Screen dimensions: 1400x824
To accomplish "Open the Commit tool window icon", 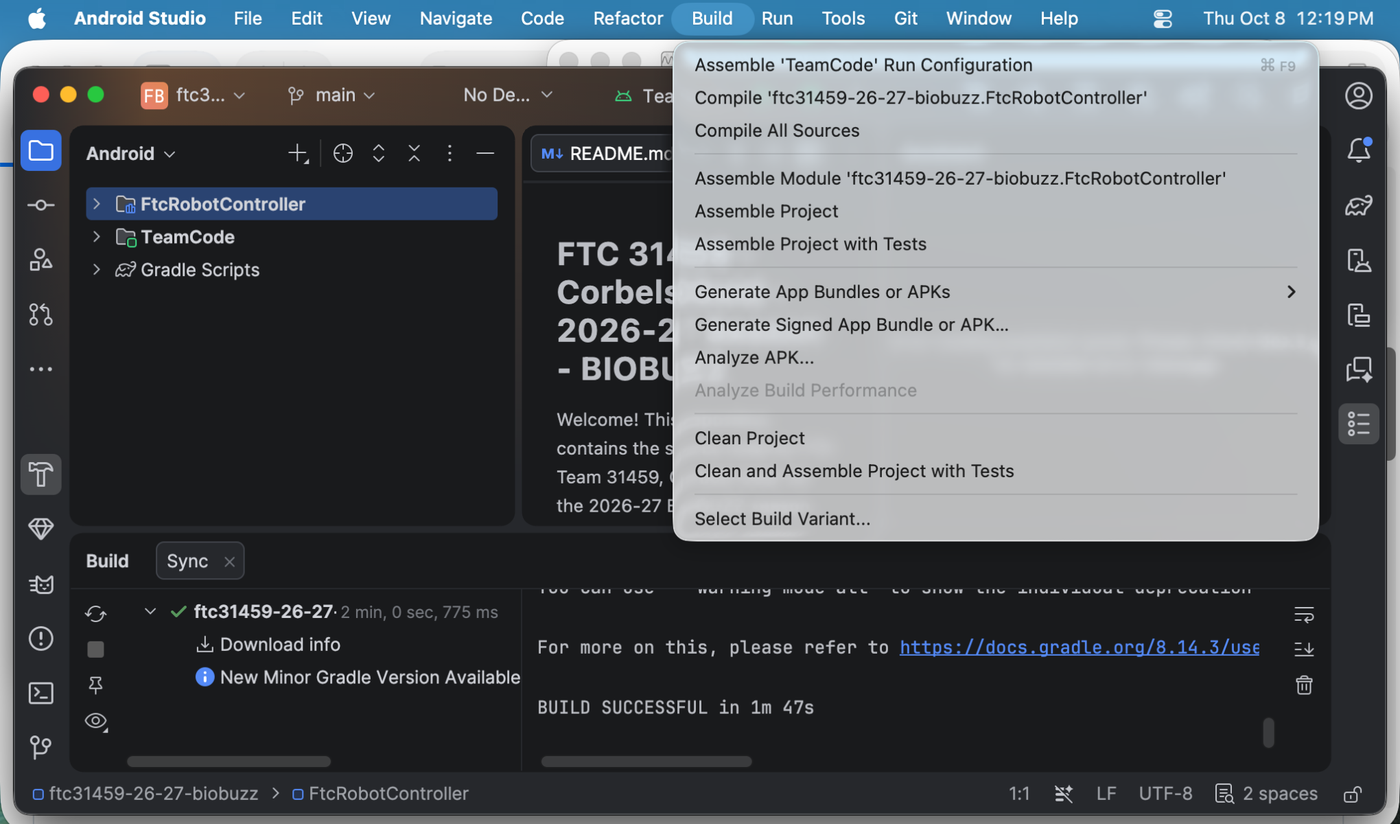I will [41, 205].
